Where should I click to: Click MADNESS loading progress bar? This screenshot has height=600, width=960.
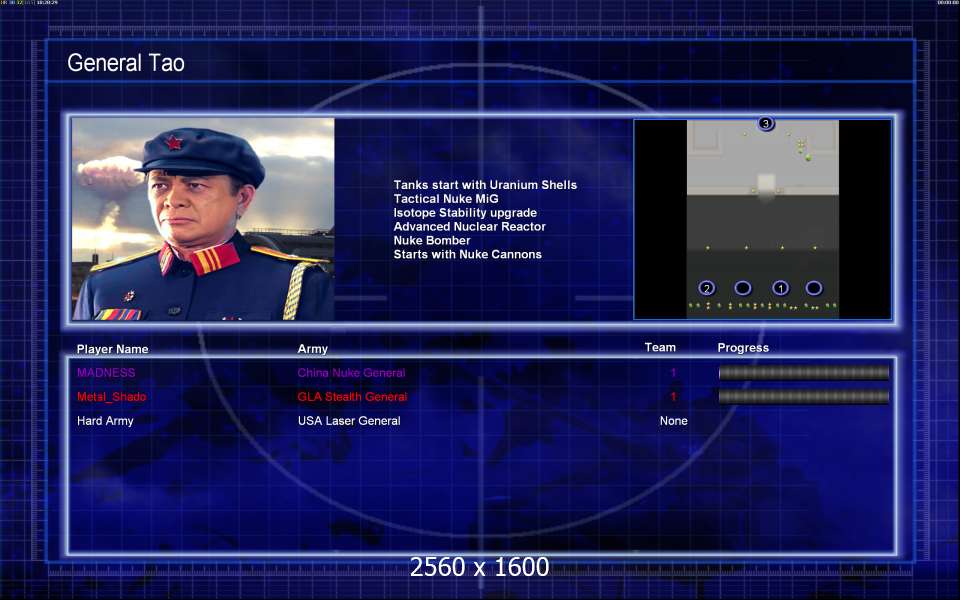(804, 372)
